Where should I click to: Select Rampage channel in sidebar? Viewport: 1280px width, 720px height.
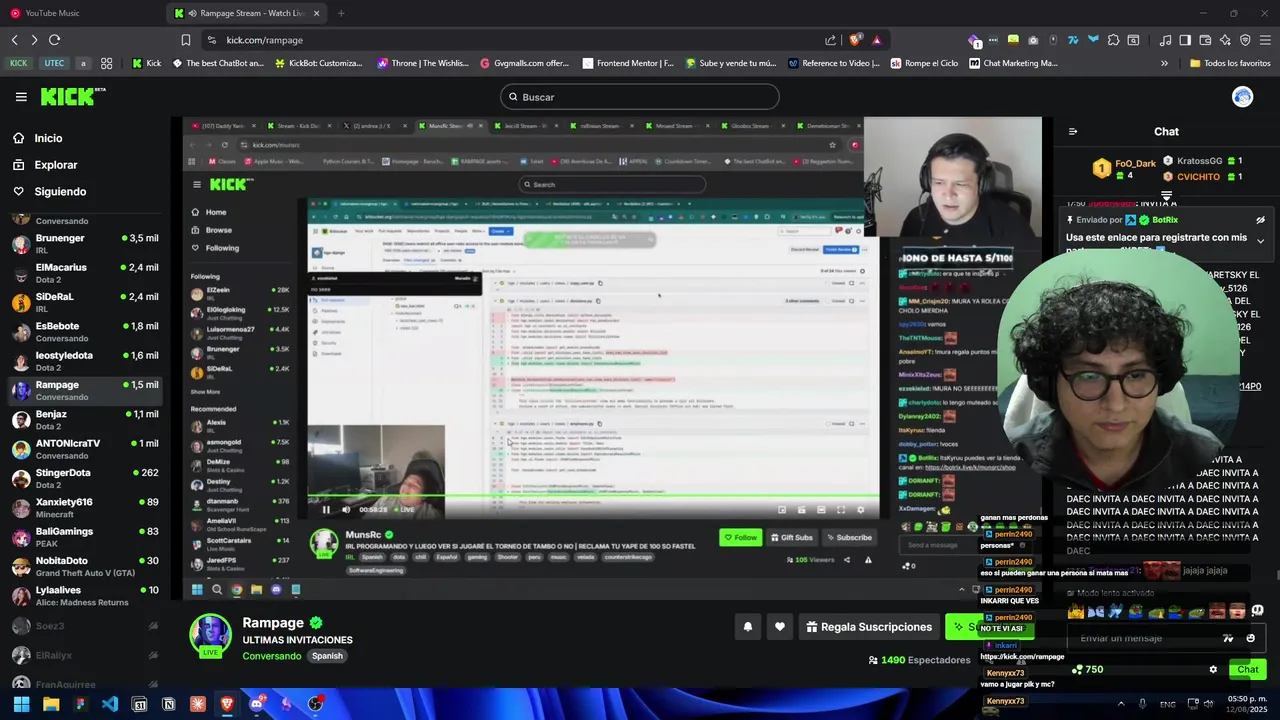(84, 390)
